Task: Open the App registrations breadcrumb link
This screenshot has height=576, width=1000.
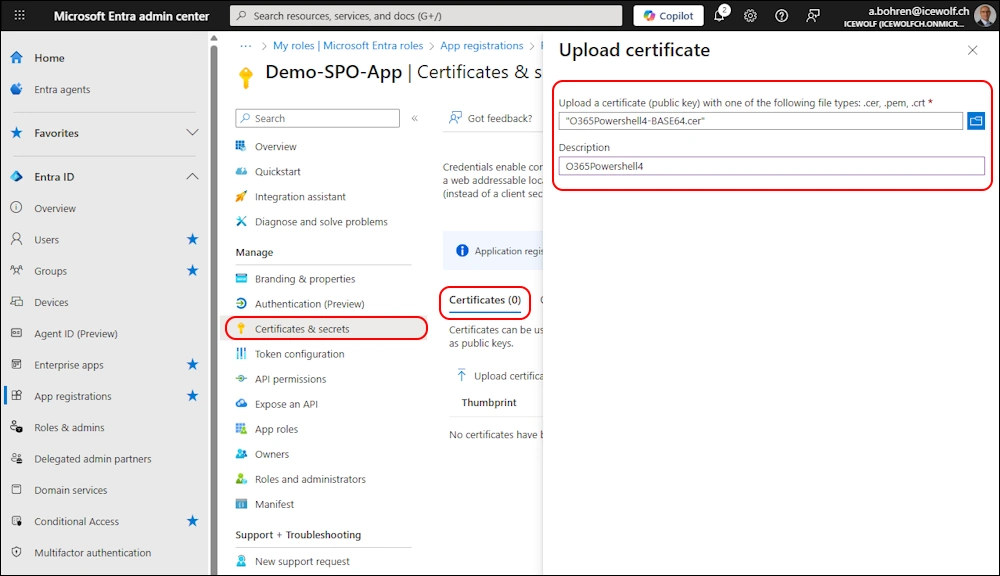Action: coord(481,46)
